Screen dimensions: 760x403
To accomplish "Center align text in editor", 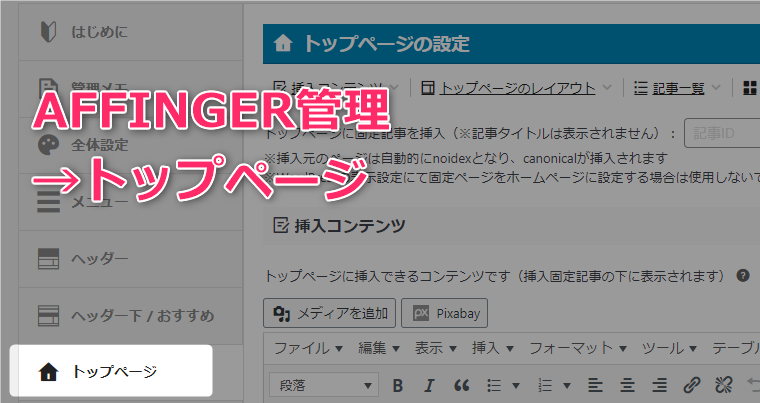I will [627, 386].
